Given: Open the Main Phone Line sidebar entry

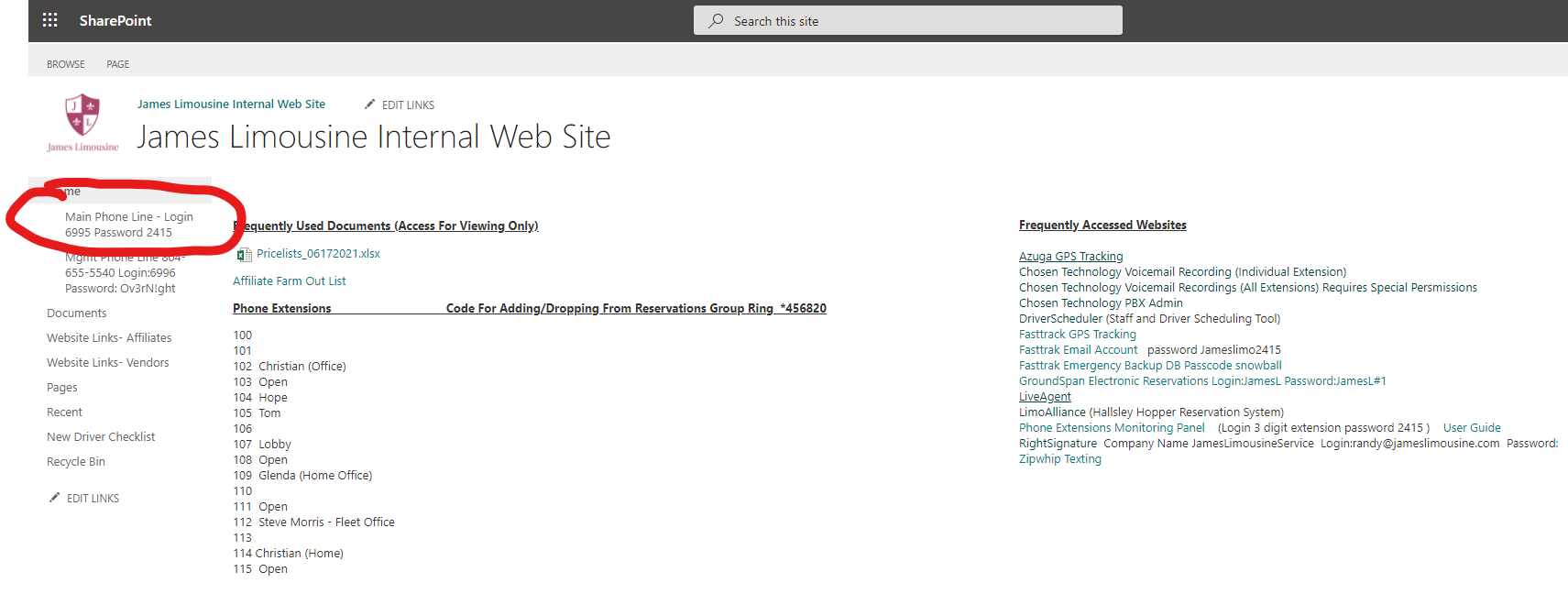Looking at the screenshot, I should 129,225.
